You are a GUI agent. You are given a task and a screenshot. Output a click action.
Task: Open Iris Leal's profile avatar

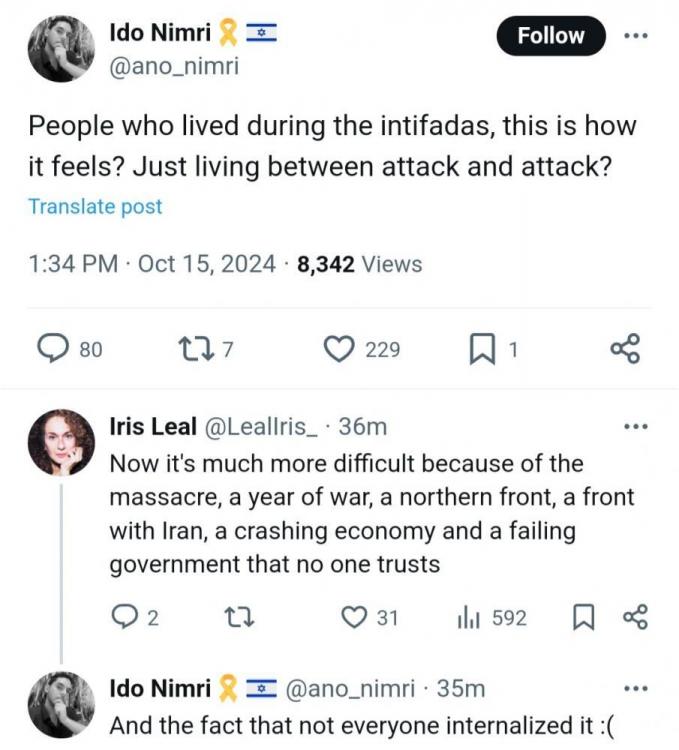61,441
